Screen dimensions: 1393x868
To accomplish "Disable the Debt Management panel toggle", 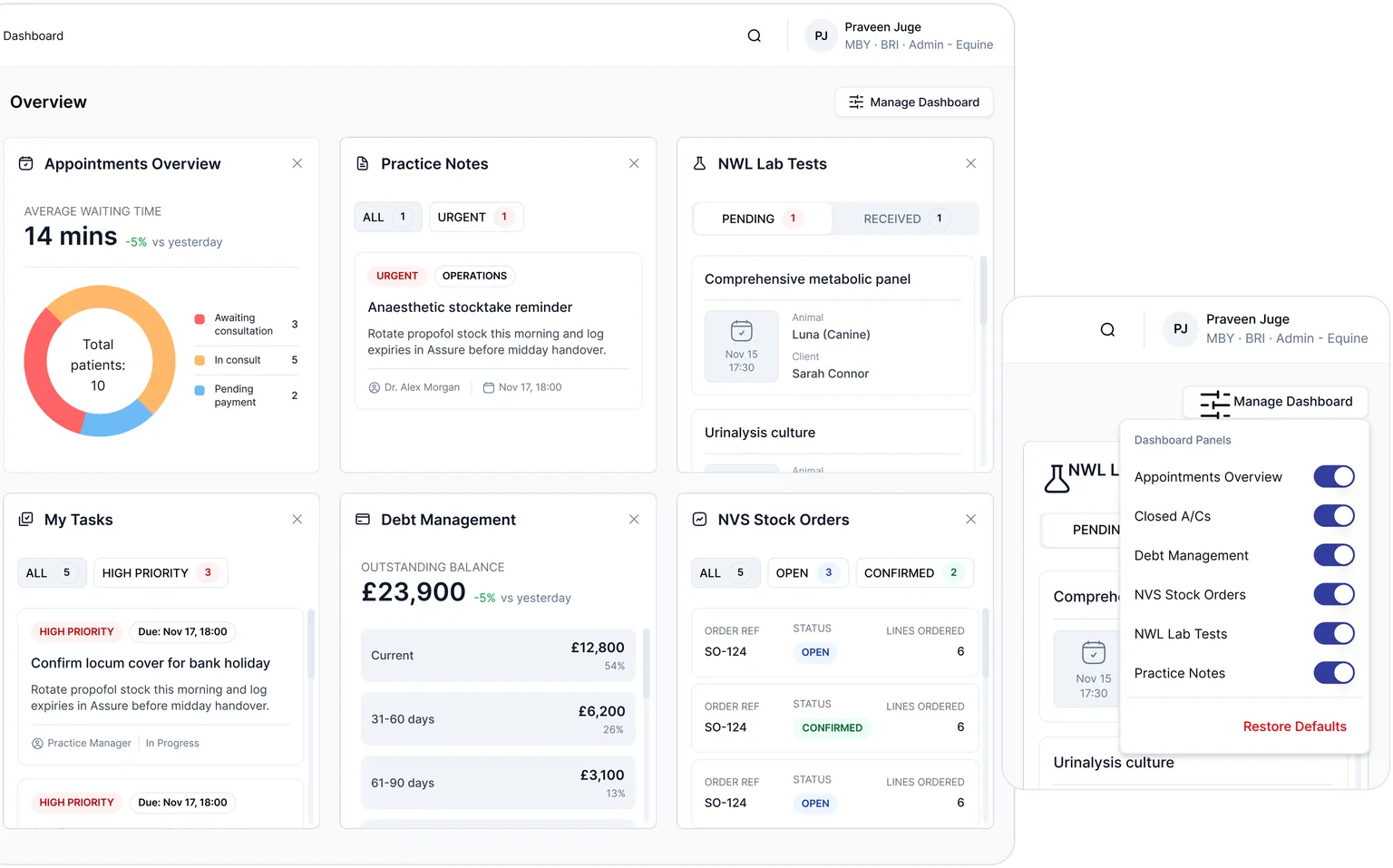I will 1334,555.
